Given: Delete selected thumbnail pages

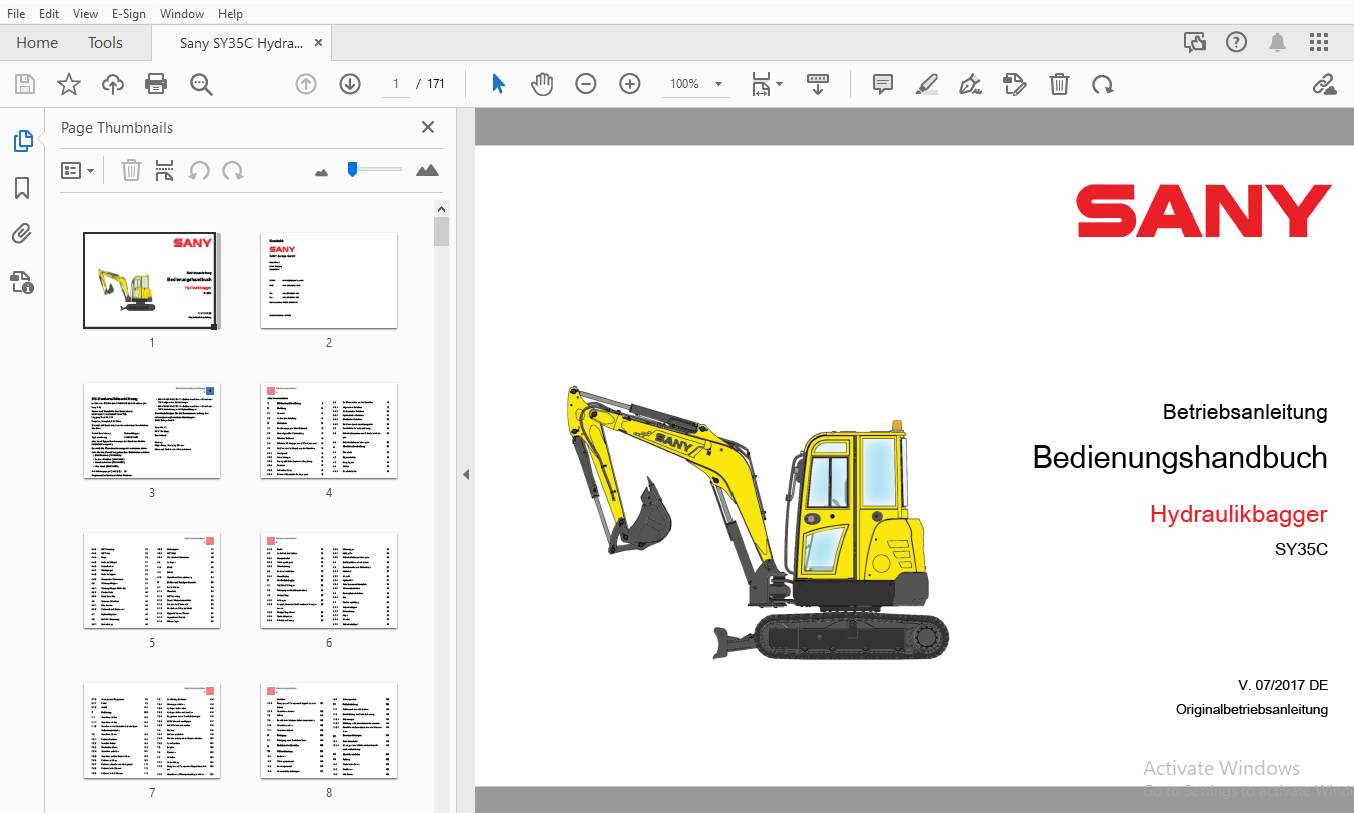Looking at the screenshot, I should (131, 171).
